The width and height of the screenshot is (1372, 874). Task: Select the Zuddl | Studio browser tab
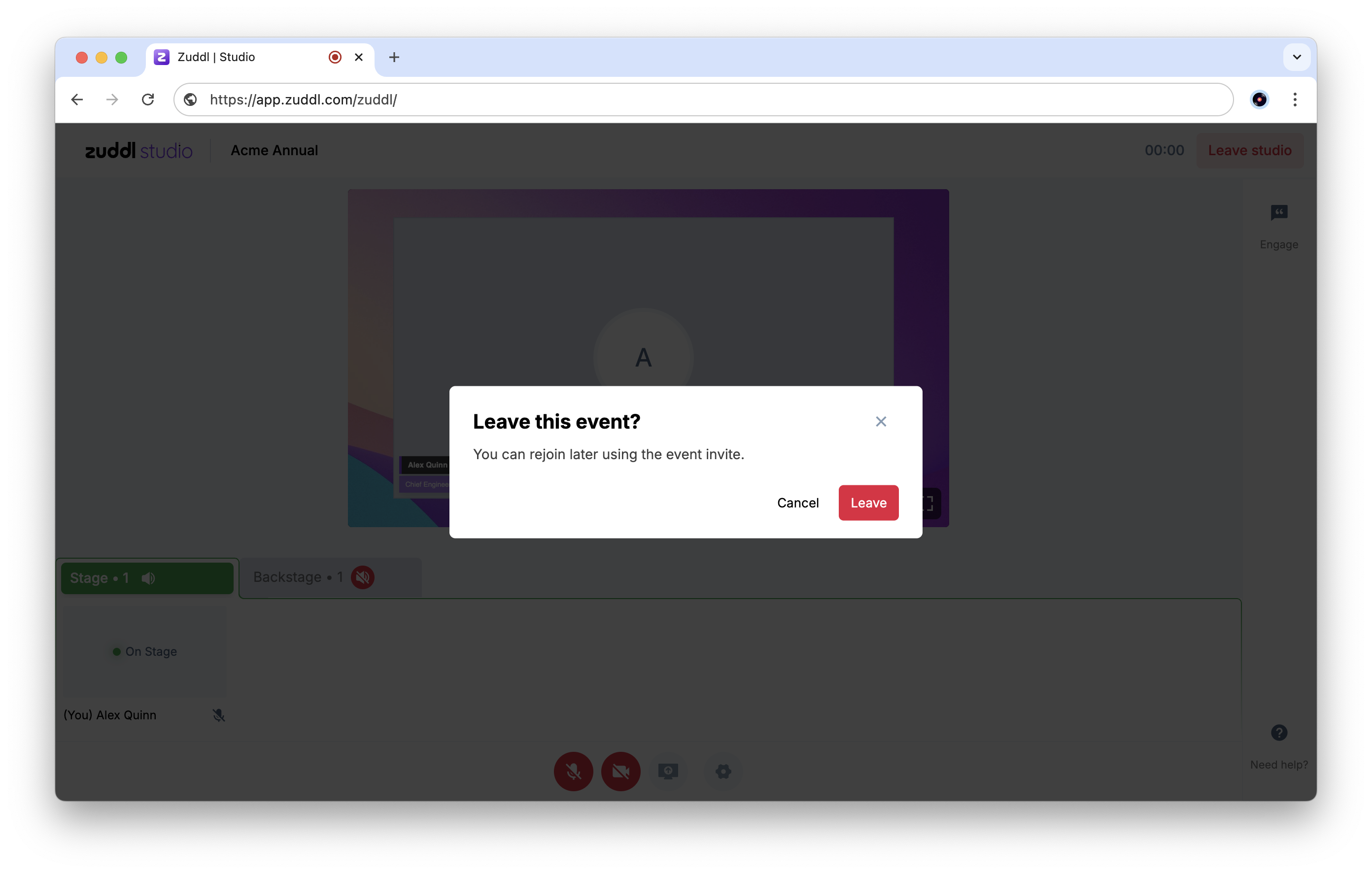pyautogui.click(x=260, y=57)
